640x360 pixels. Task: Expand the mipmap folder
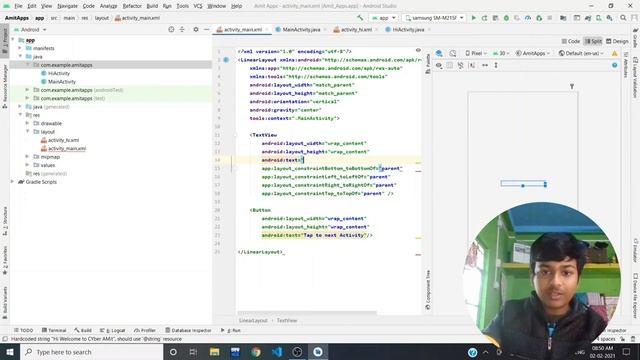tap(27, 157)
